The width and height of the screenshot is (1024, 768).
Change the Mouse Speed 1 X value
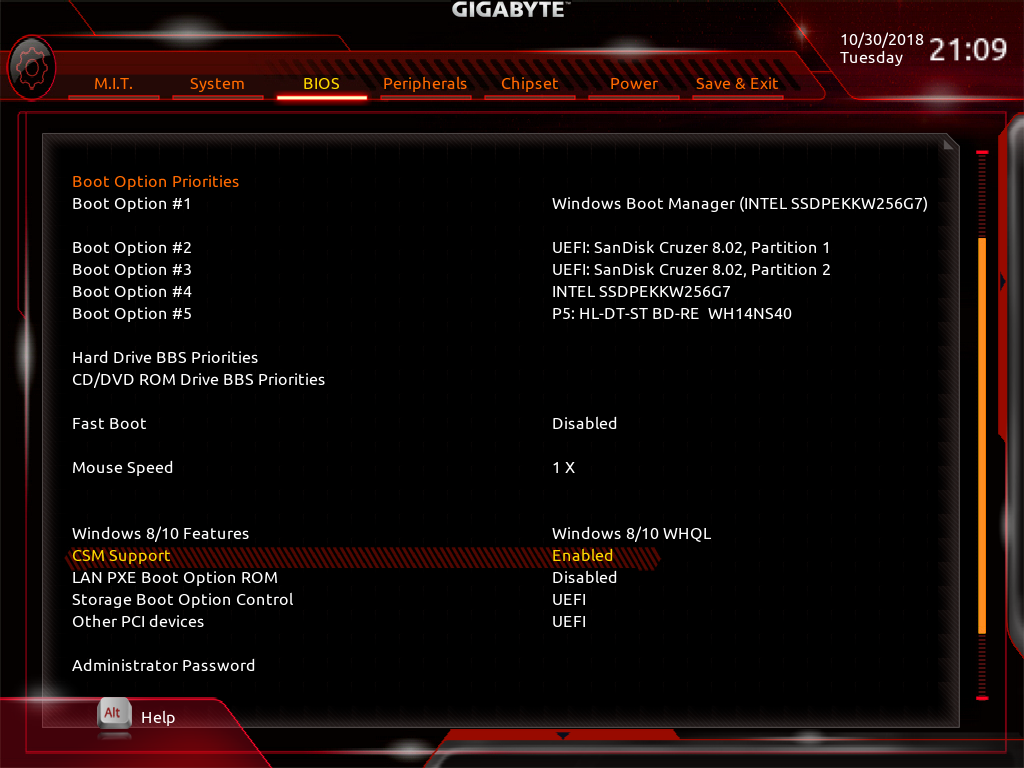(564, 468)
